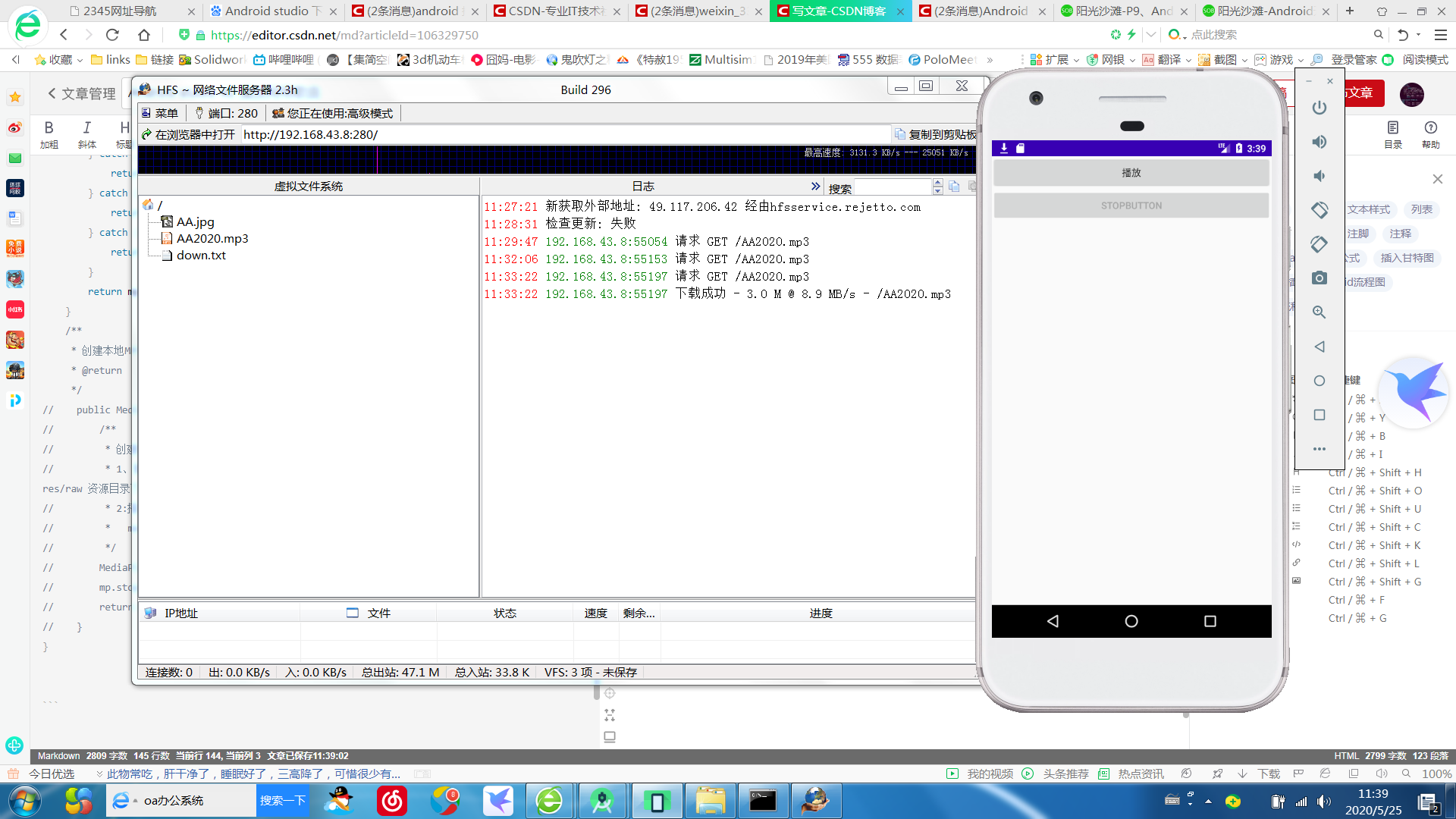Select AA2020.mp3 in the virtual file system
The image size is (1456, 819).
tap(212, 238)
